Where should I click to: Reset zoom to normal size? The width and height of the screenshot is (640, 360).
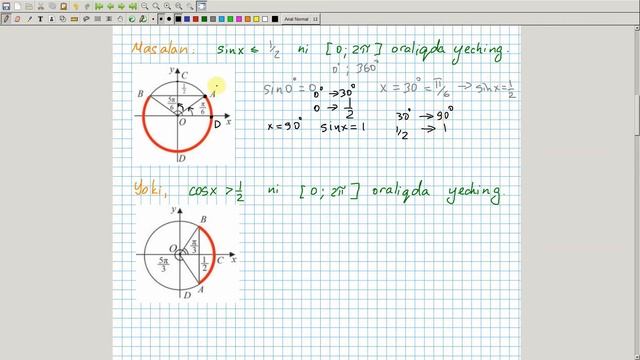(x=179, y=7)
